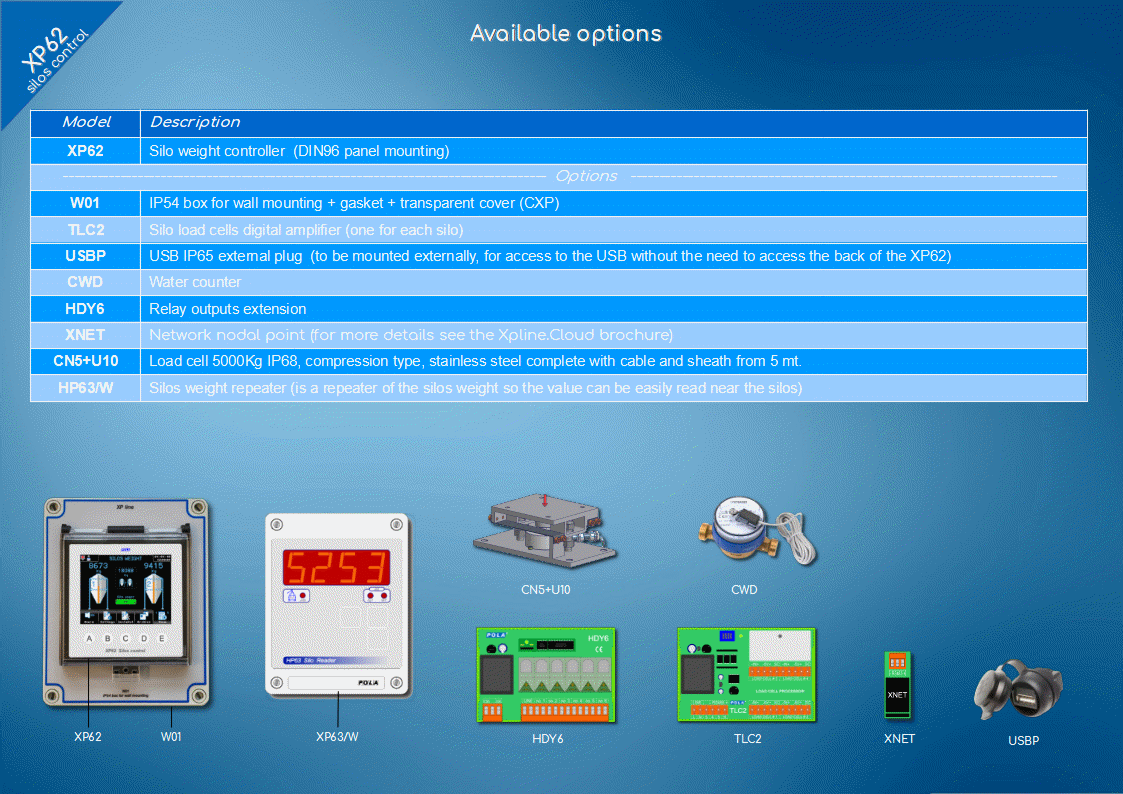
Task: Click the 'Network nodal point' description
Action: tap(411, 335)
